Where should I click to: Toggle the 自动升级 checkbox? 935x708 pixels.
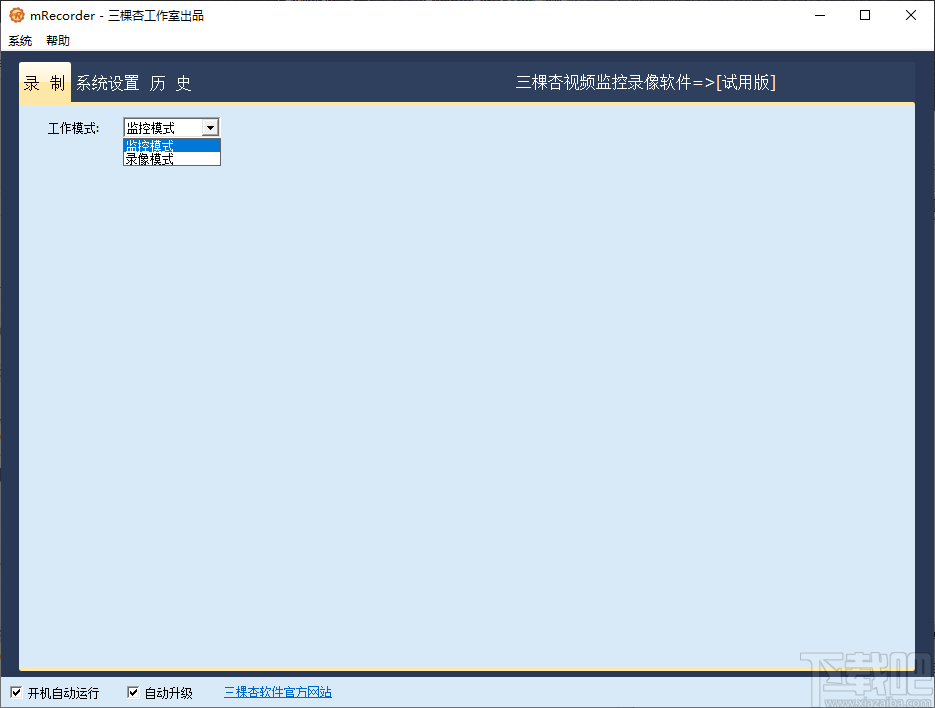133,691
